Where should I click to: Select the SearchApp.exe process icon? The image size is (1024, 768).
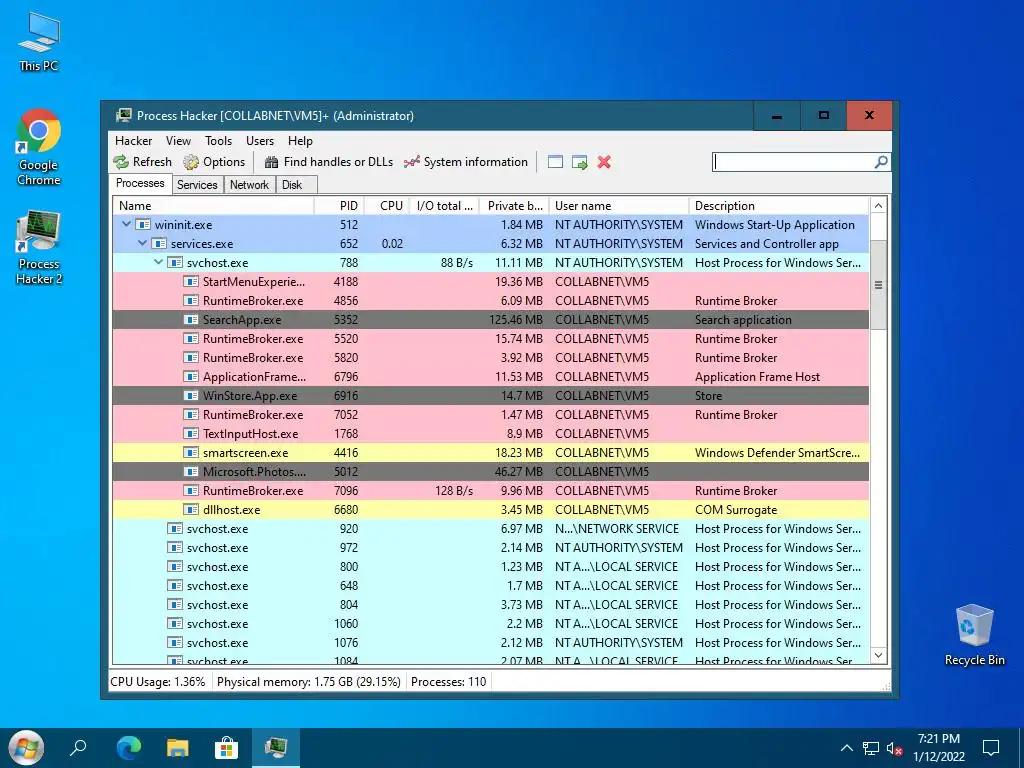click(x=191, y=319)
